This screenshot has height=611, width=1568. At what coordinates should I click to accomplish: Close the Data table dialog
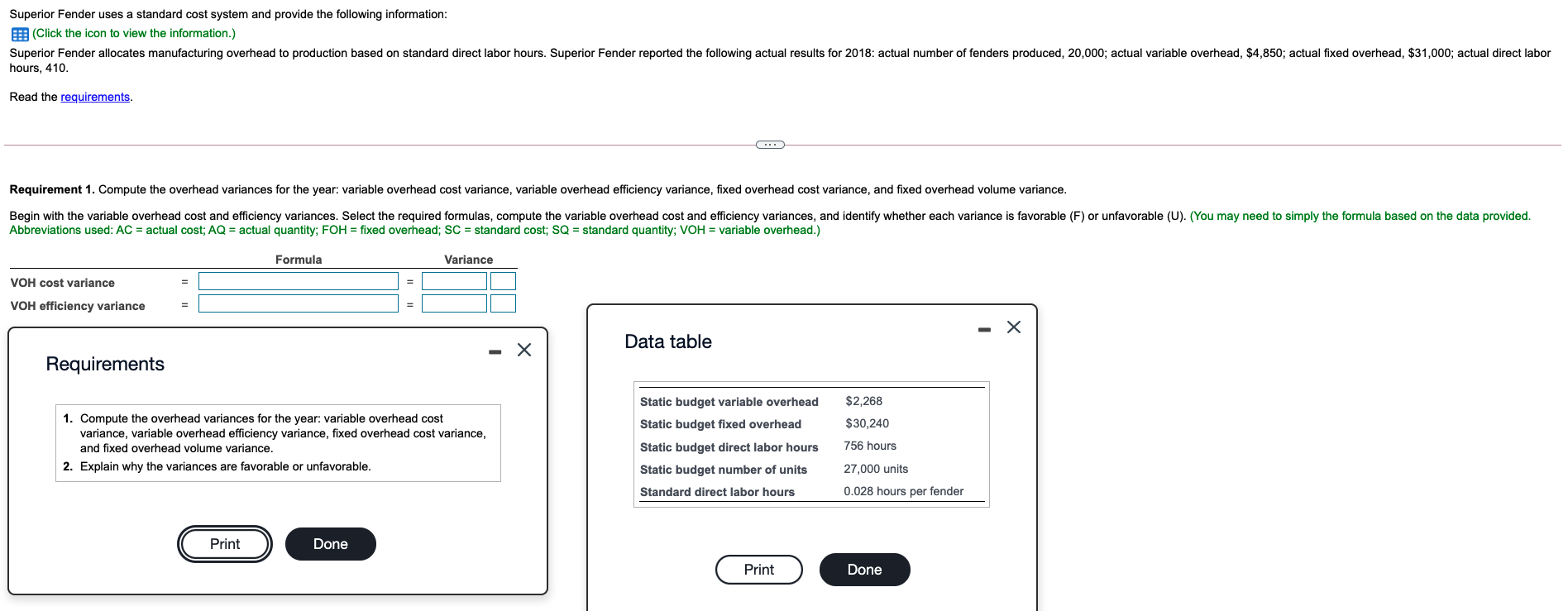pos(1014,327)
